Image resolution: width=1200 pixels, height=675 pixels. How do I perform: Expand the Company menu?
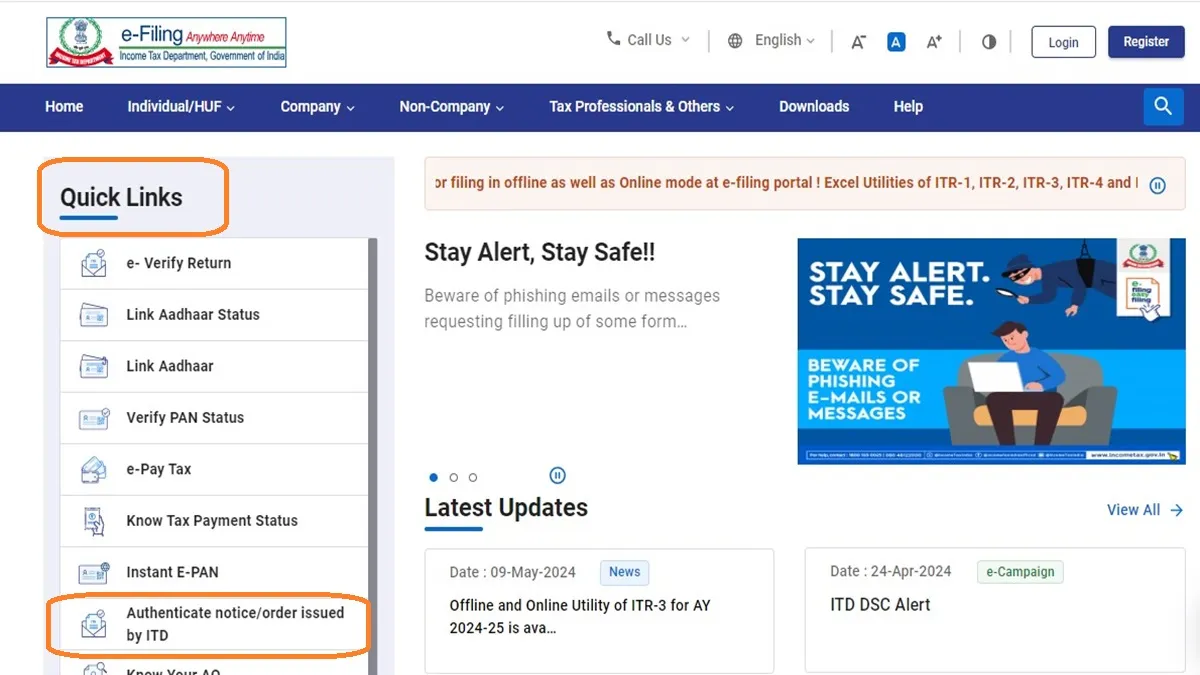pyautogui.click(x=318, y=107)
